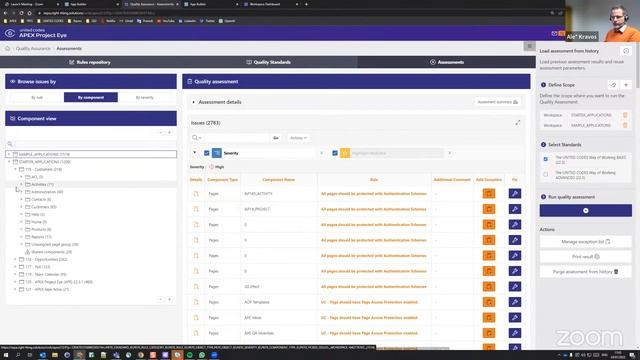Open details for the AP14_PROJECT row

click(196, 209)
